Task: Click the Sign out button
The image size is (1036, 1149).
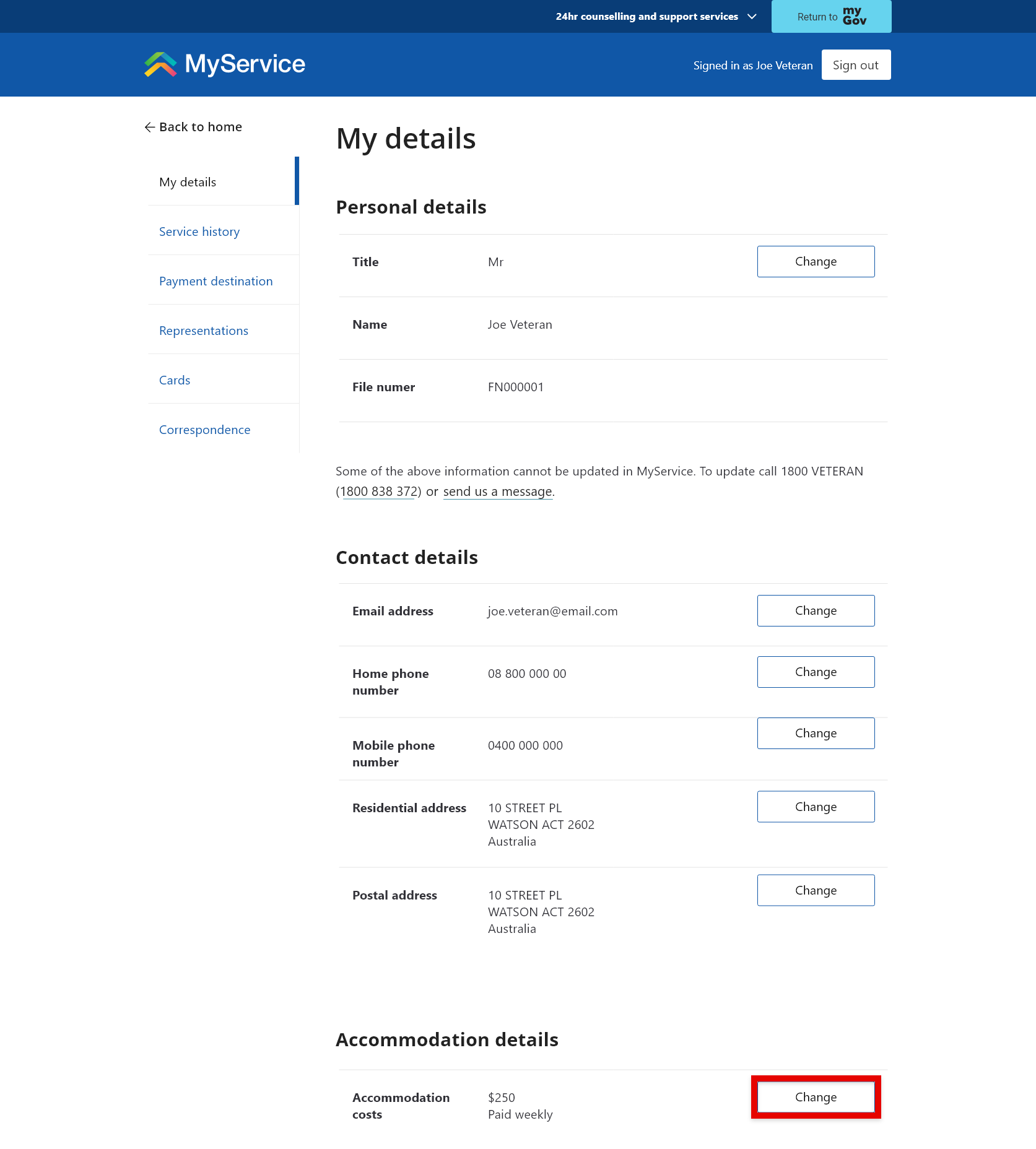Action: coord(856,64)
